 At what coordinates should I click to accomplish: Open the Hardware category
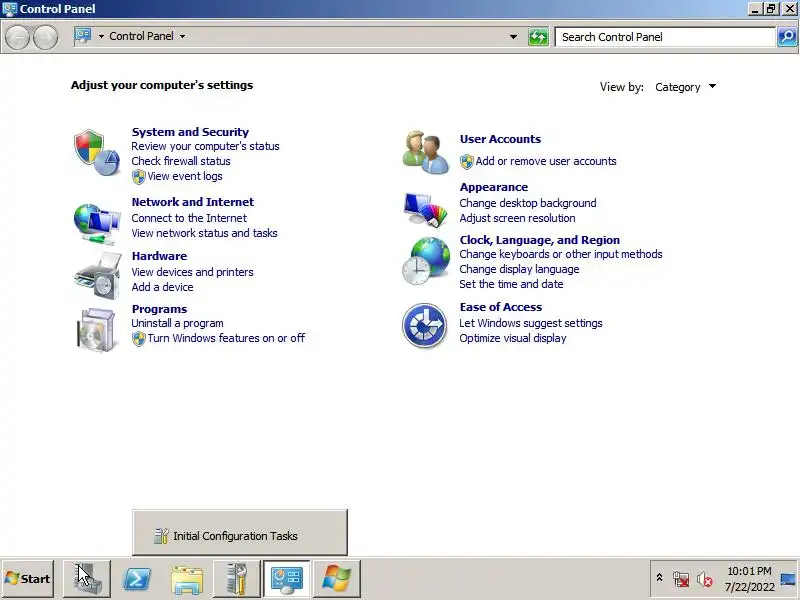tap(159, 256)
